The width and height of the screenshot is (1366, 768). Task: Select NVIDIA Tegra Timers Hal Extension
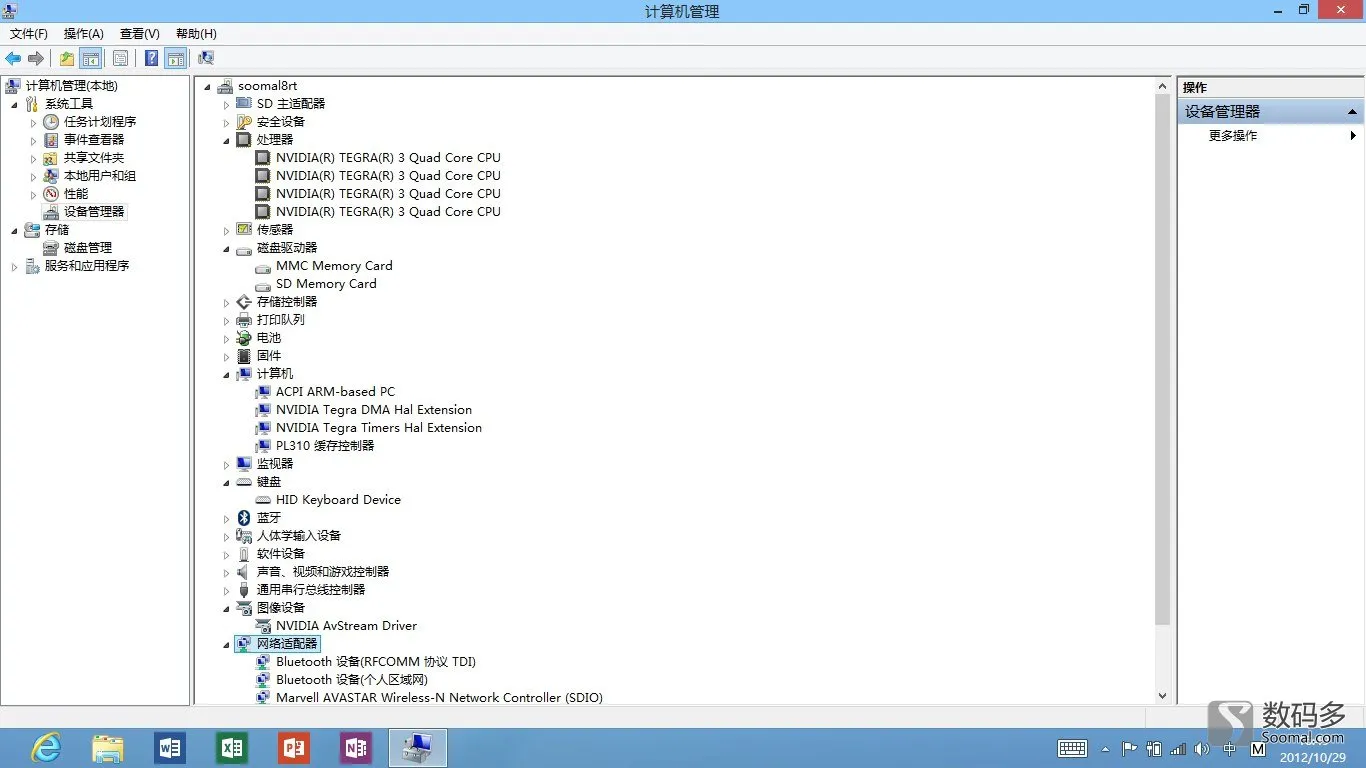point(379,428)
